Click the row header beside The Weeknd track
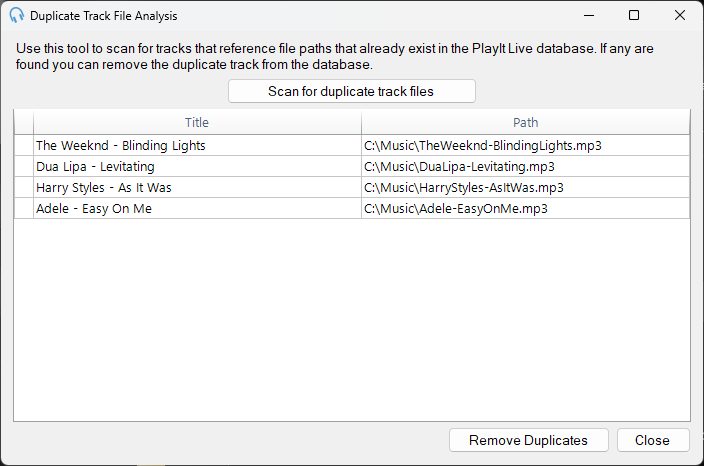Image resolution: width=704 pixels, height=466 pixels. pos(24,145)
